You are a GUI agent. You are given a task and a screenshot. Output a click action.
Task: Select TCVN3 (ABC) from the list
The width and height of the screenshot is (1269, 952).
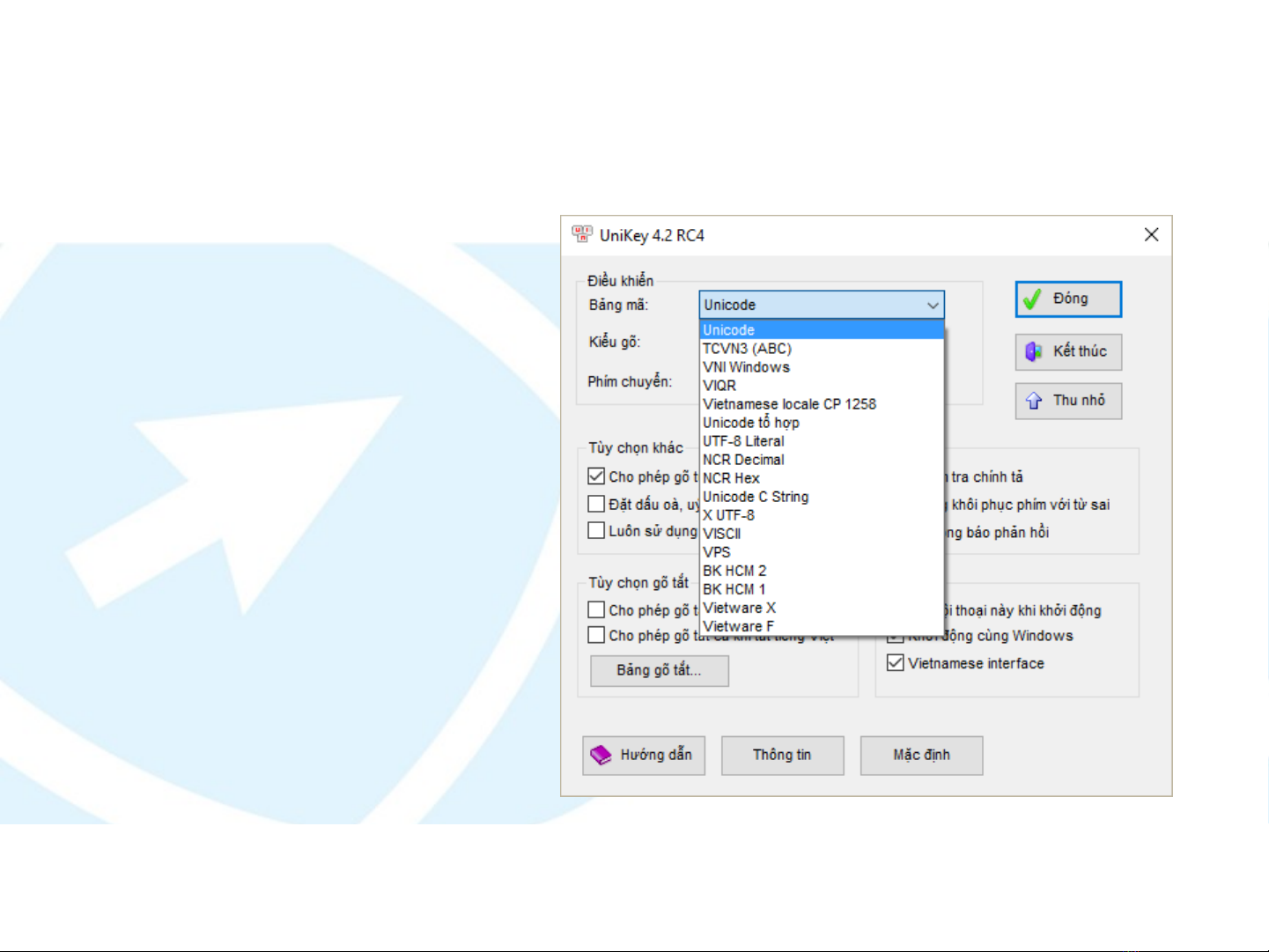pos(822,349)
